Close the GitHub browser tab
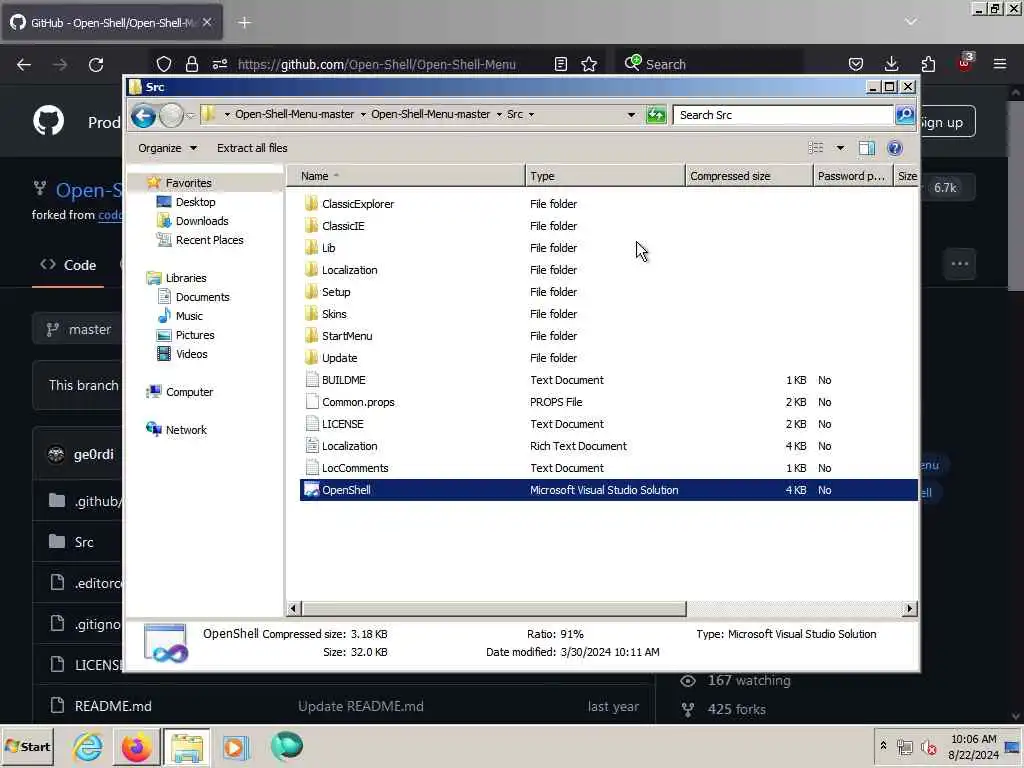Screen dimensions: 1024x768 [207, 22]
